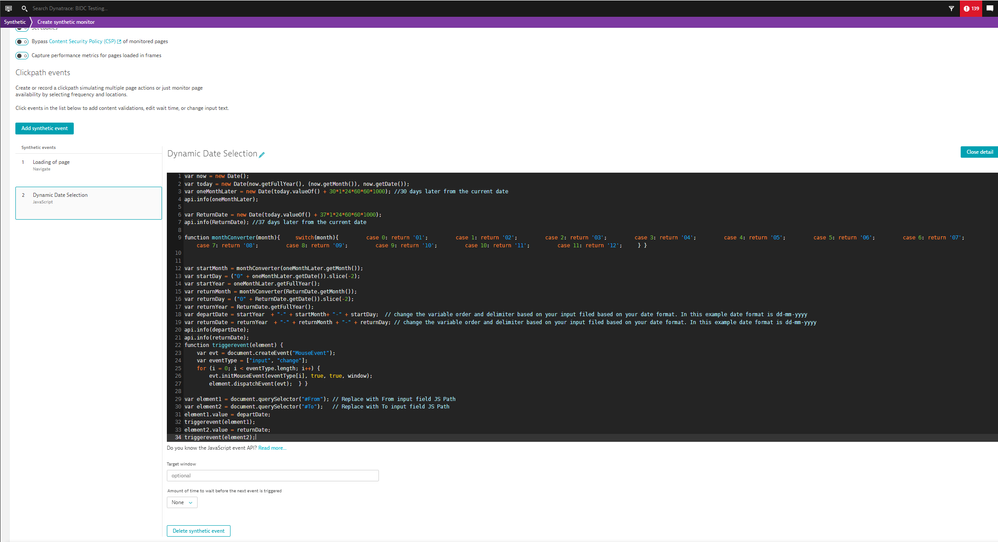The width and height of the screenshot is (998, 542).
Task: Click Add synthetic event button
Action: tap(44, 129)
